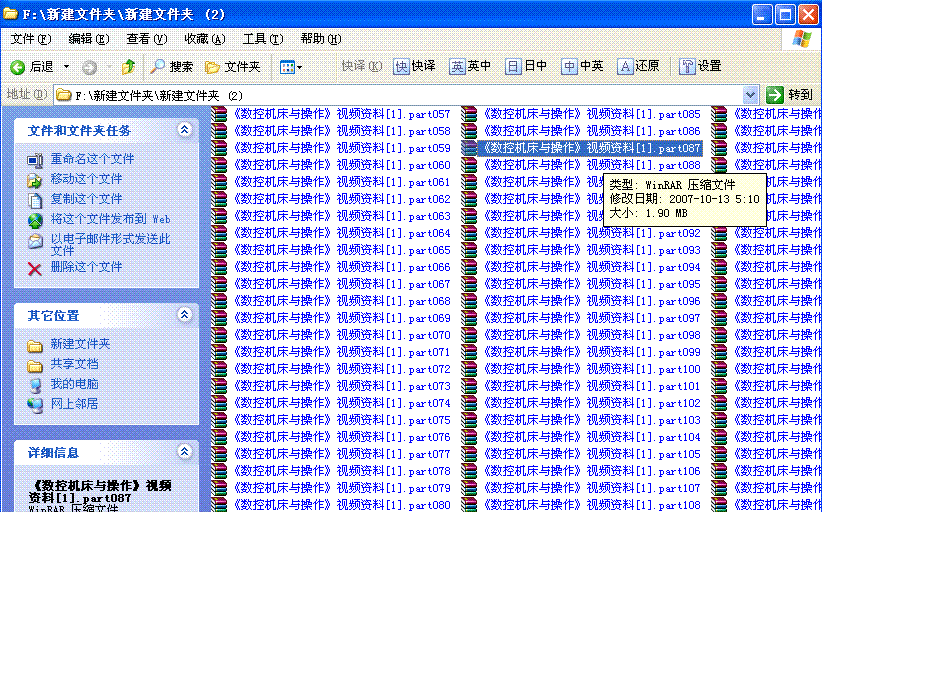Open the 工具 menu

[x=262, y=38]
